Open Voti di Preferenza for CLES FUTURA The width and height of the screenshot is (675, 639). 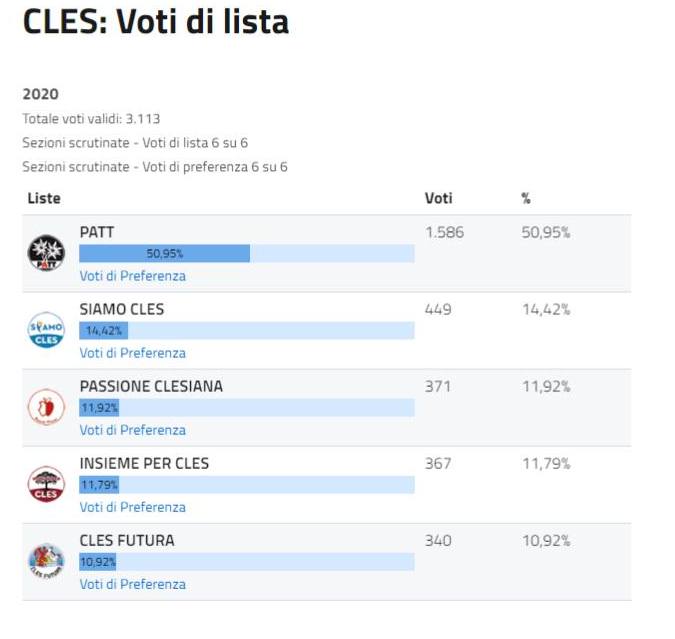click(132, 584)
